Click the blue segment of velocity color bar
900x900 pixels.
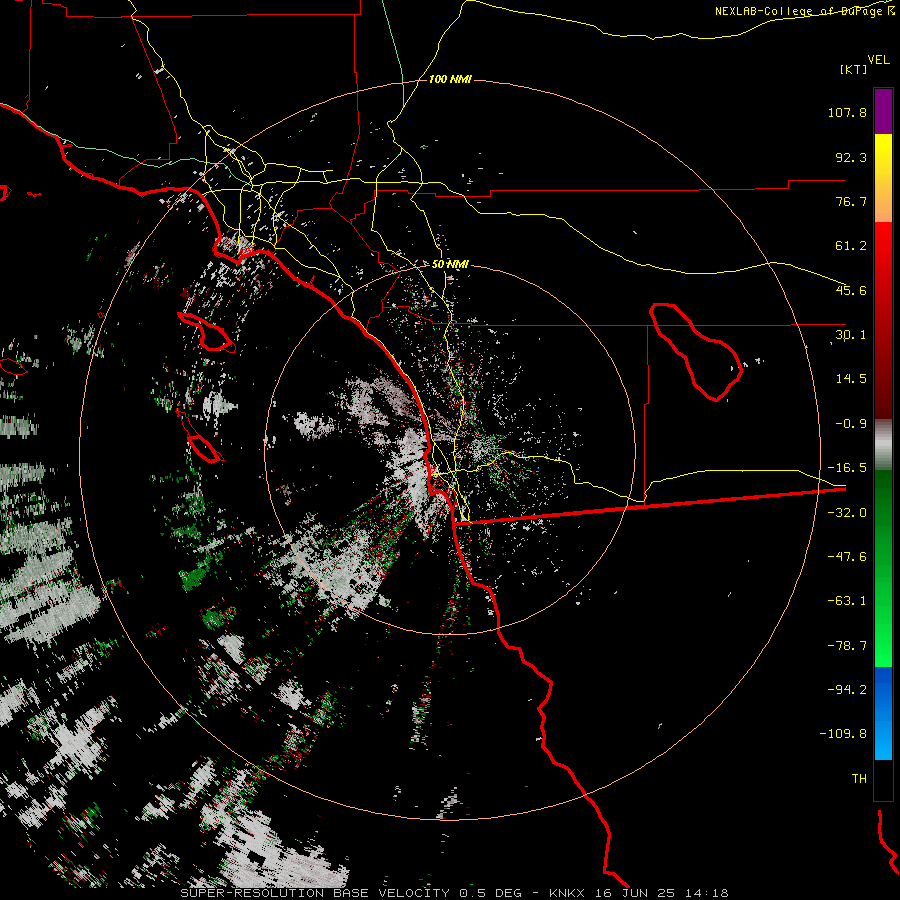point(883,713)
